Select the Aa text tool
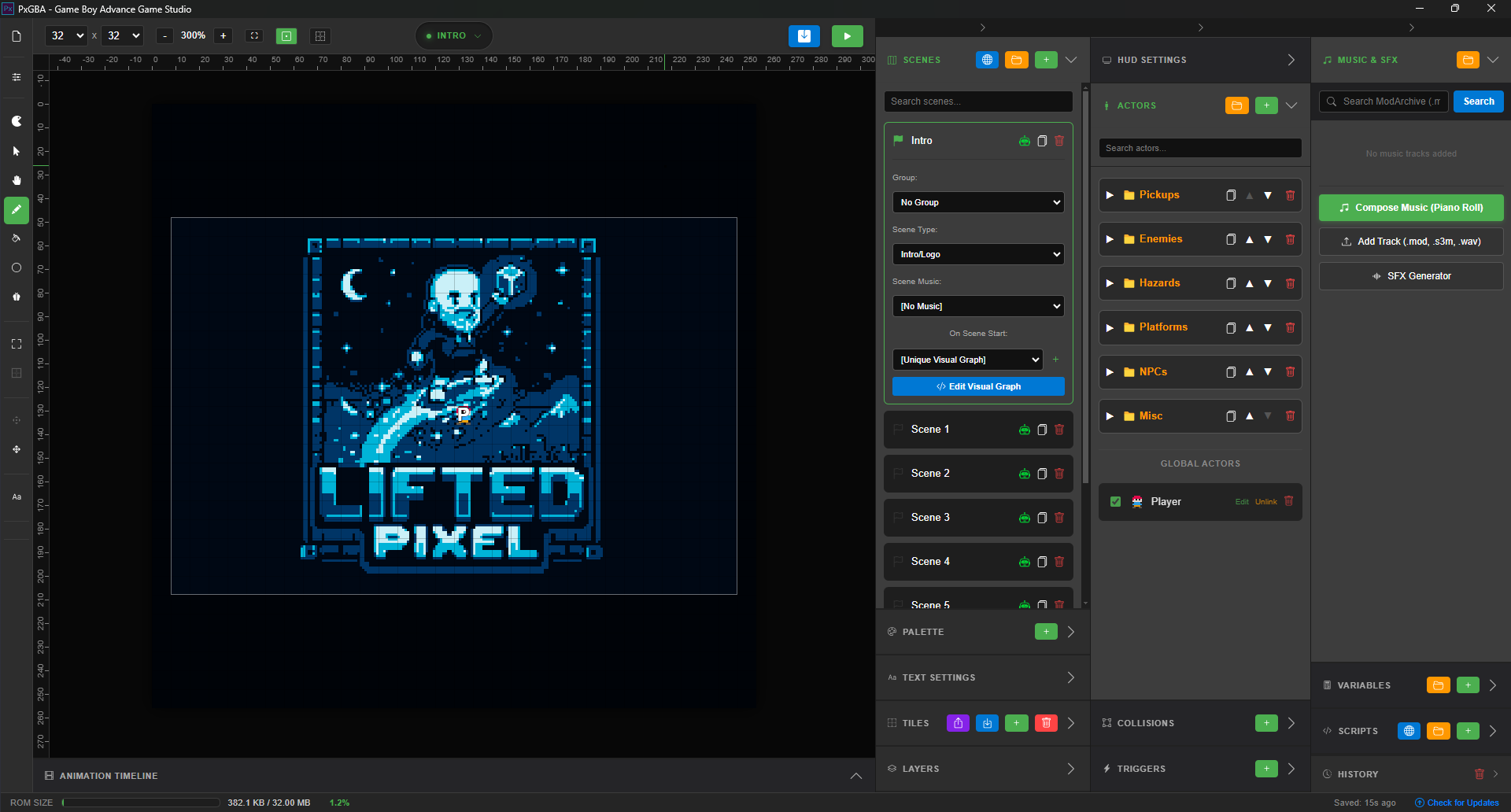 pyautogui.click(x=17, y=497)
